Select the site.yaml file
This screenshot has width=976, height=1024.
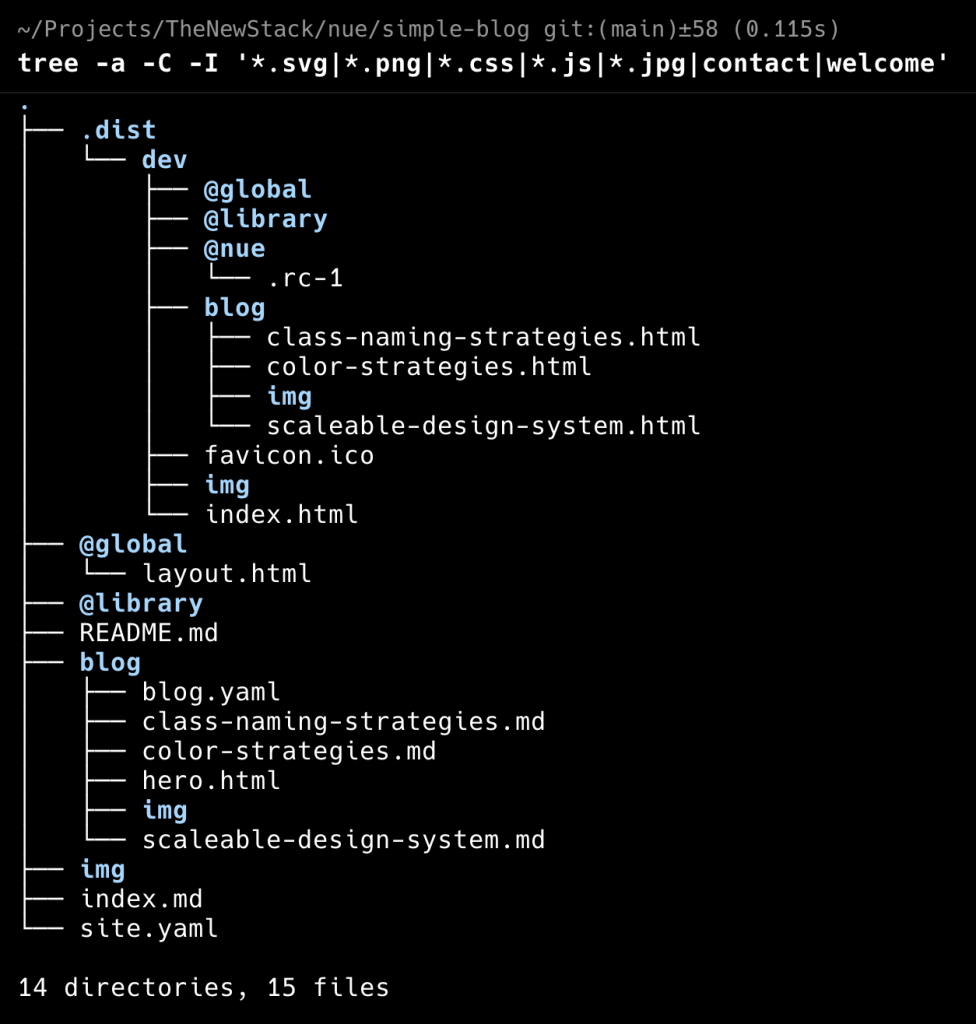pos(149,928)
